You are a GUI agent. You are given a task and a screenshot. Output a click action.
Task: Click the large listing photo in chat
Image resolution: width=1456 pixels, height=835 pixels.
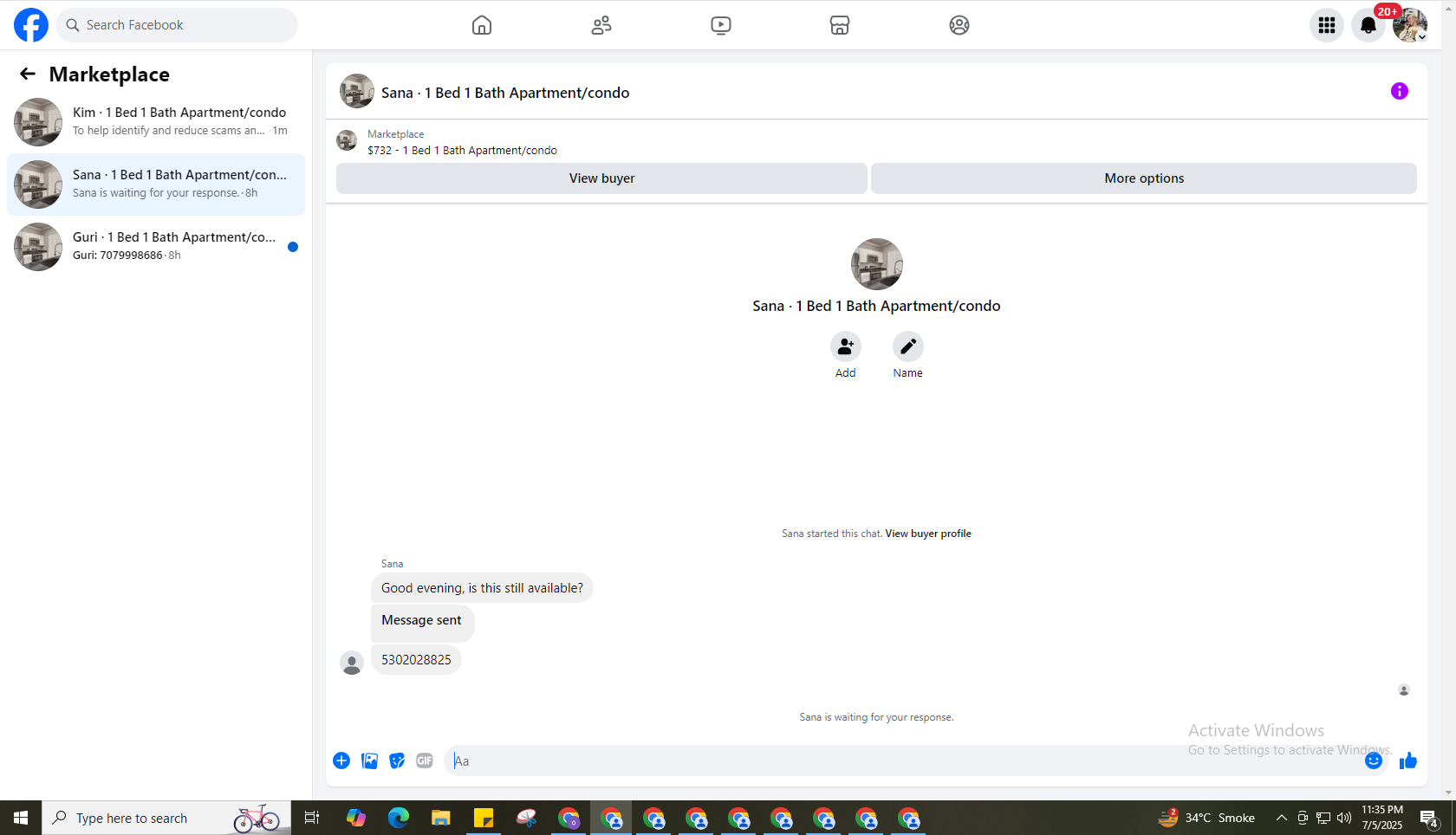[x=877, y=264]
